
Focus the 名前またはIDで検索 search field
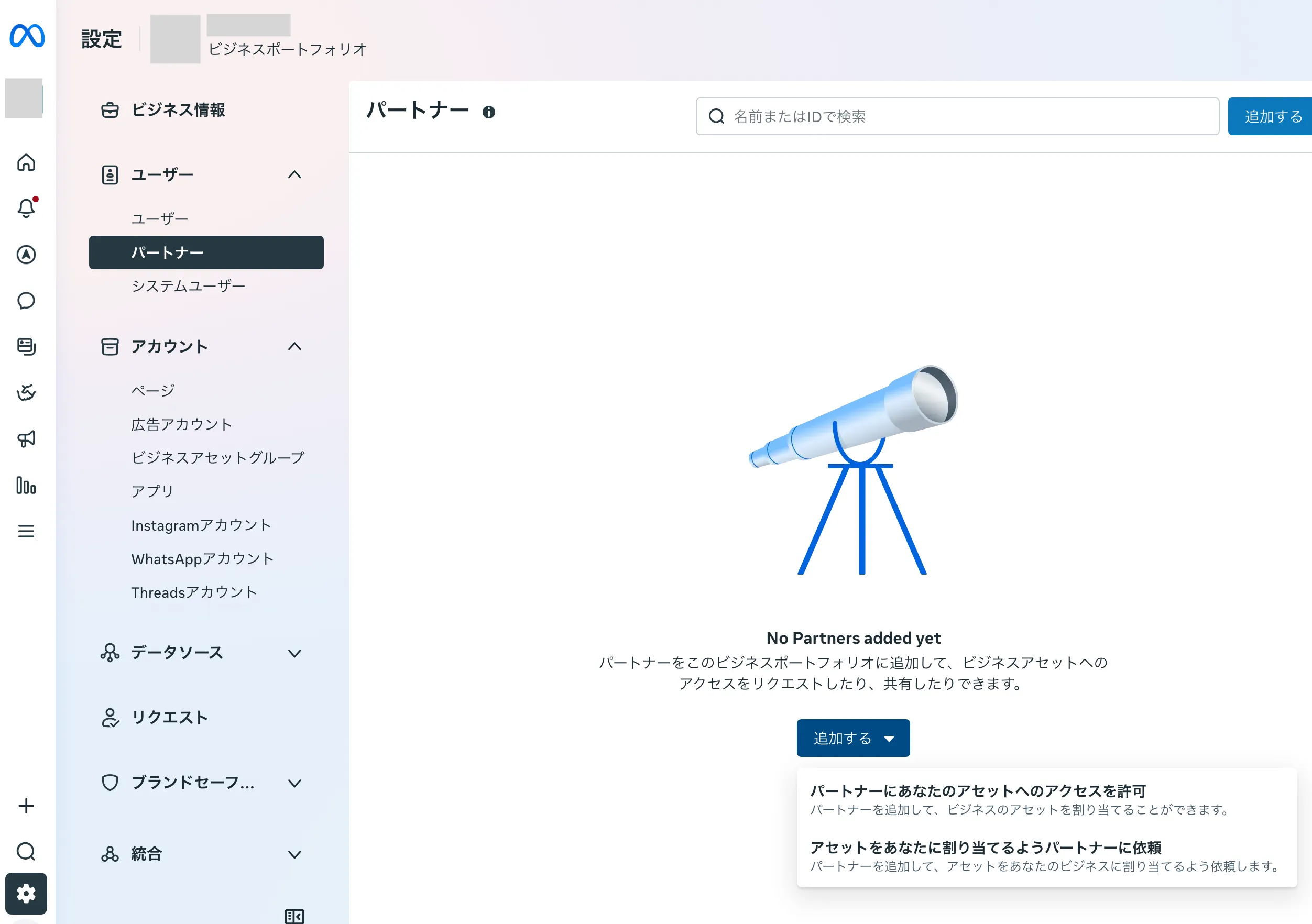coord(958,117)
